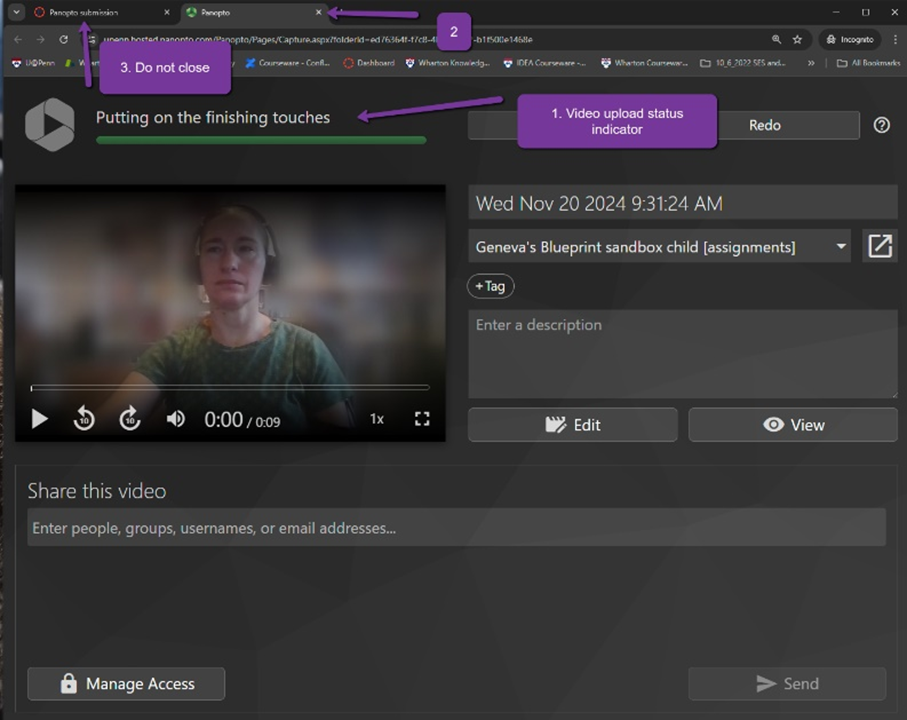Enter fullscreen video mode
This screenshot has height=720, width=907.
[x=422, y=419]
